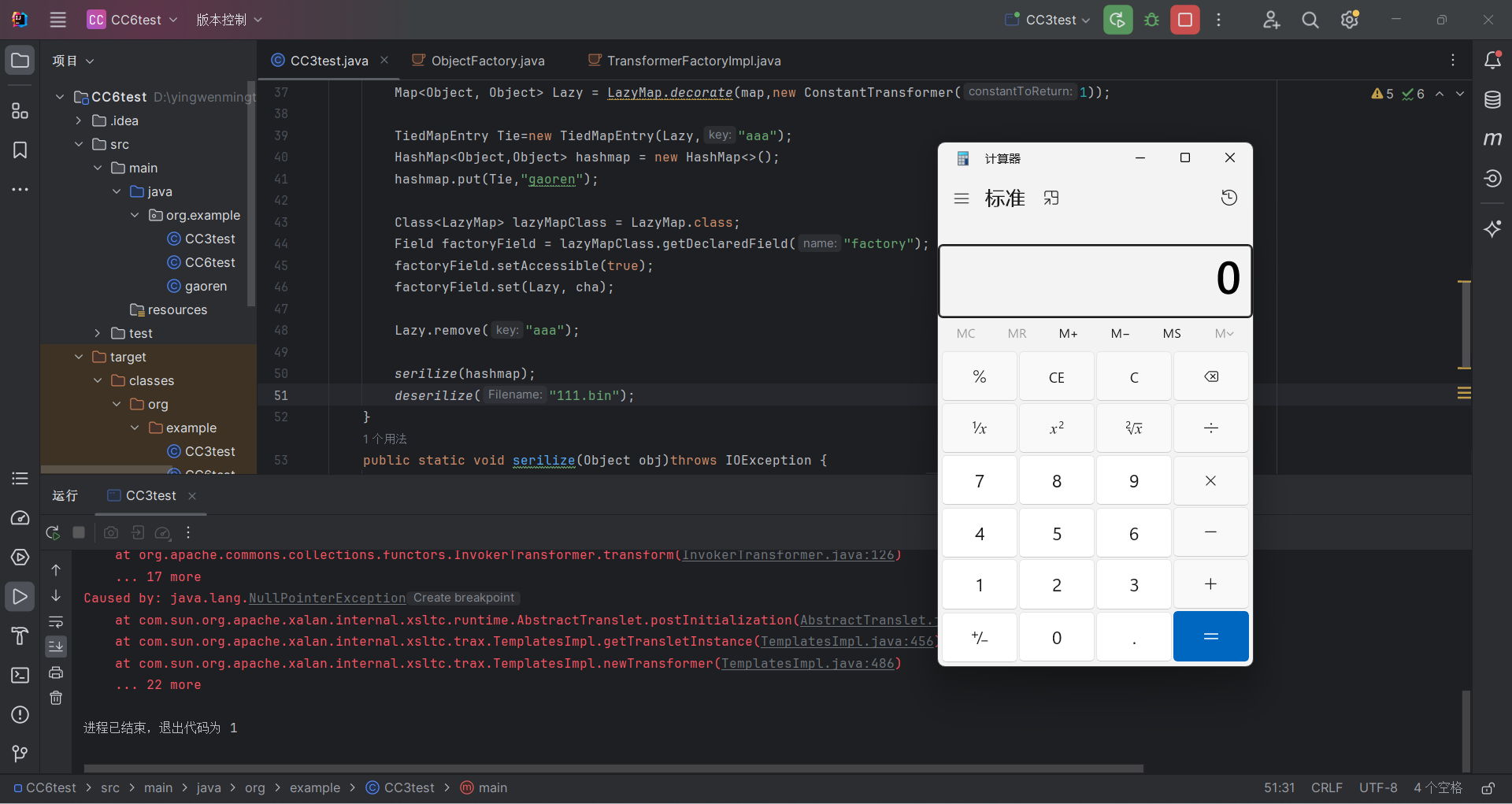The width and height of the screenshot is (1512, 804).
Task: Click the CRLF line separator indicator
Action: click(x=1327, y=788)
